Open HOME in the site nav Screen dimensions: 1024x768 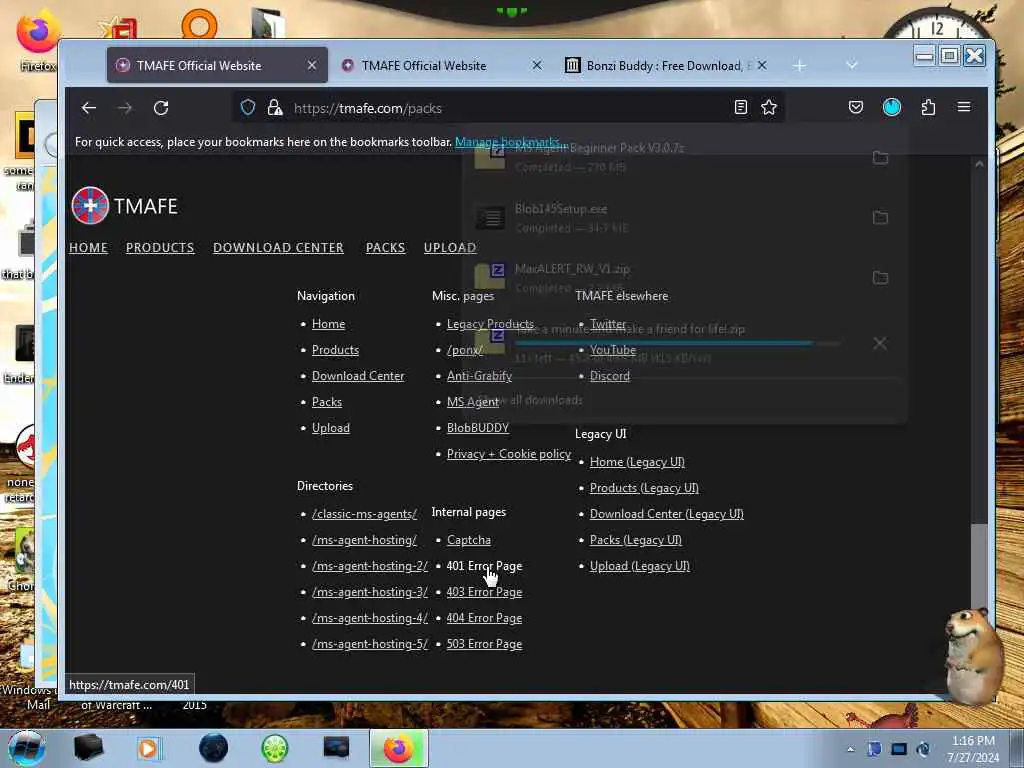(88, 248)
